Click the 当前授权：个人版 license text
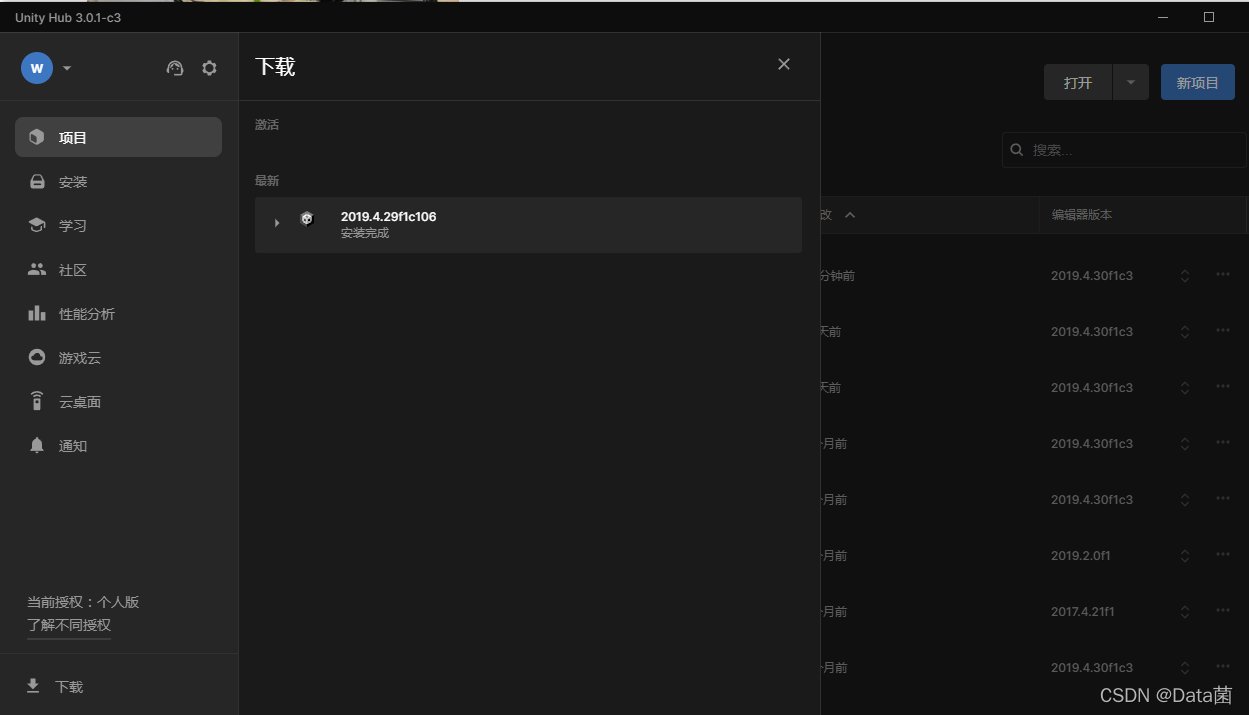1249x715 pixels. 83,602
